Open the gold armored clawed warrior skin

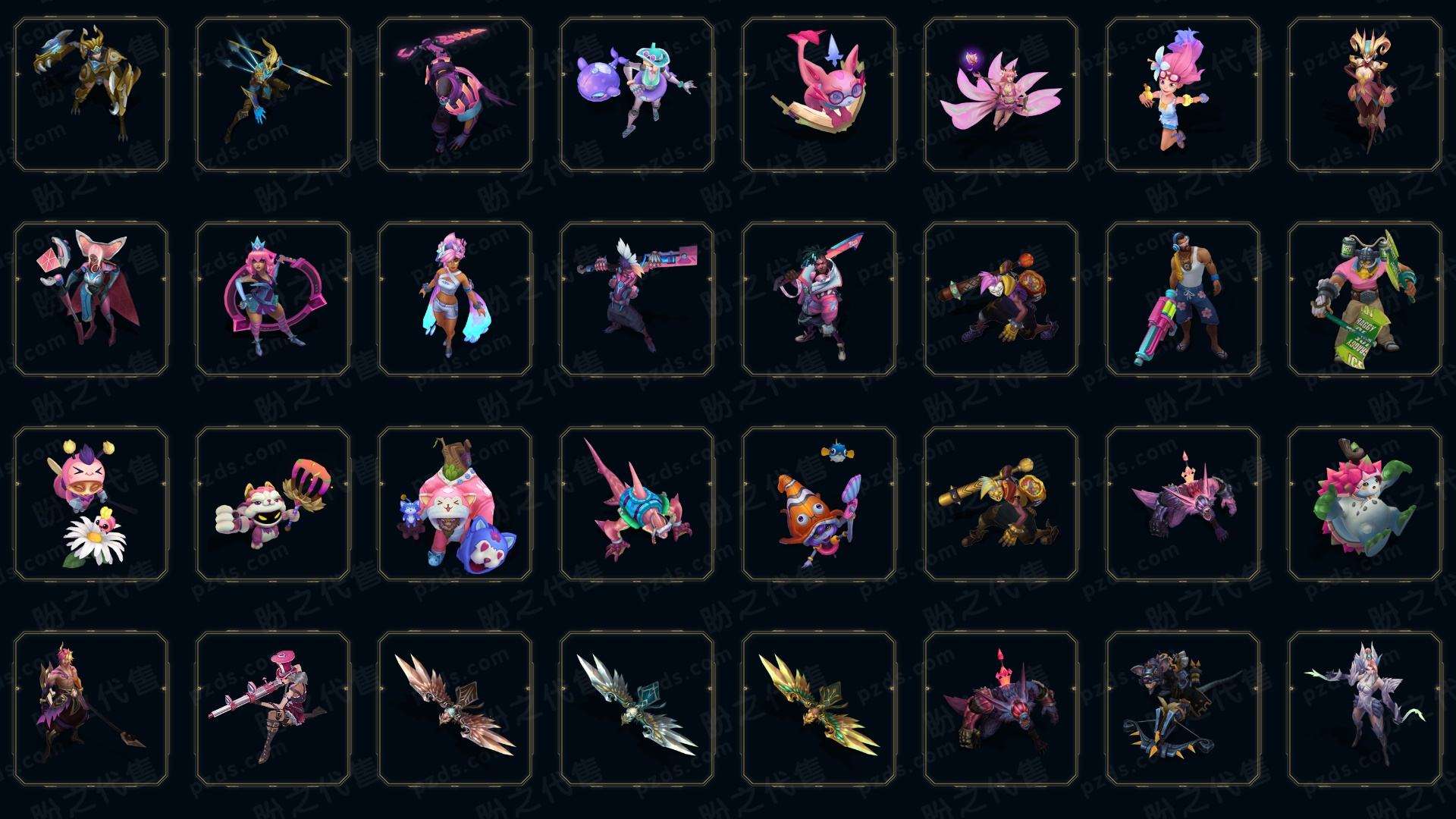pos(91,94)
